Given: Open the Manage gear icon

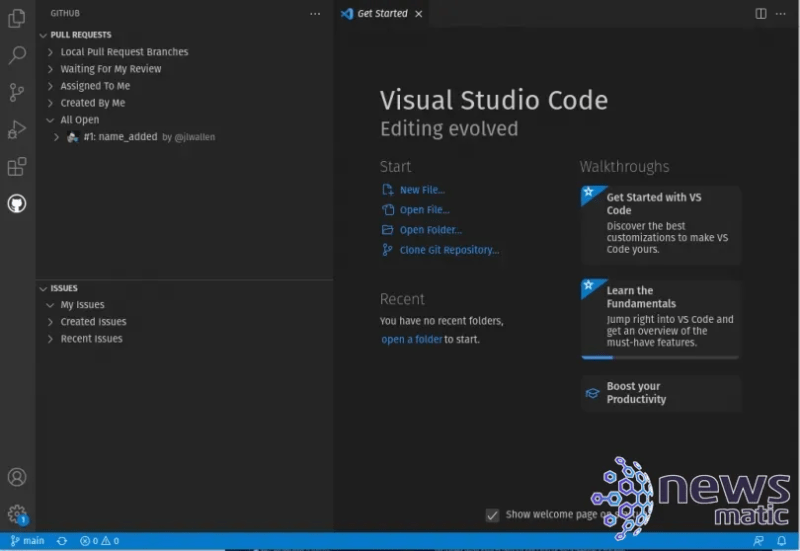Looking at the screenshot, I should 17,514.
